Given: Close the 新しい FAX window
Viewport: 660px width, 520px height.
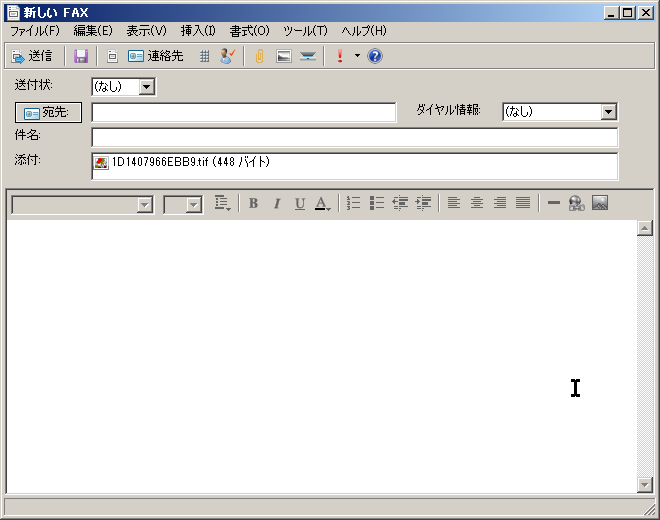Looking at the screenshot, I should tap(646, 13).
